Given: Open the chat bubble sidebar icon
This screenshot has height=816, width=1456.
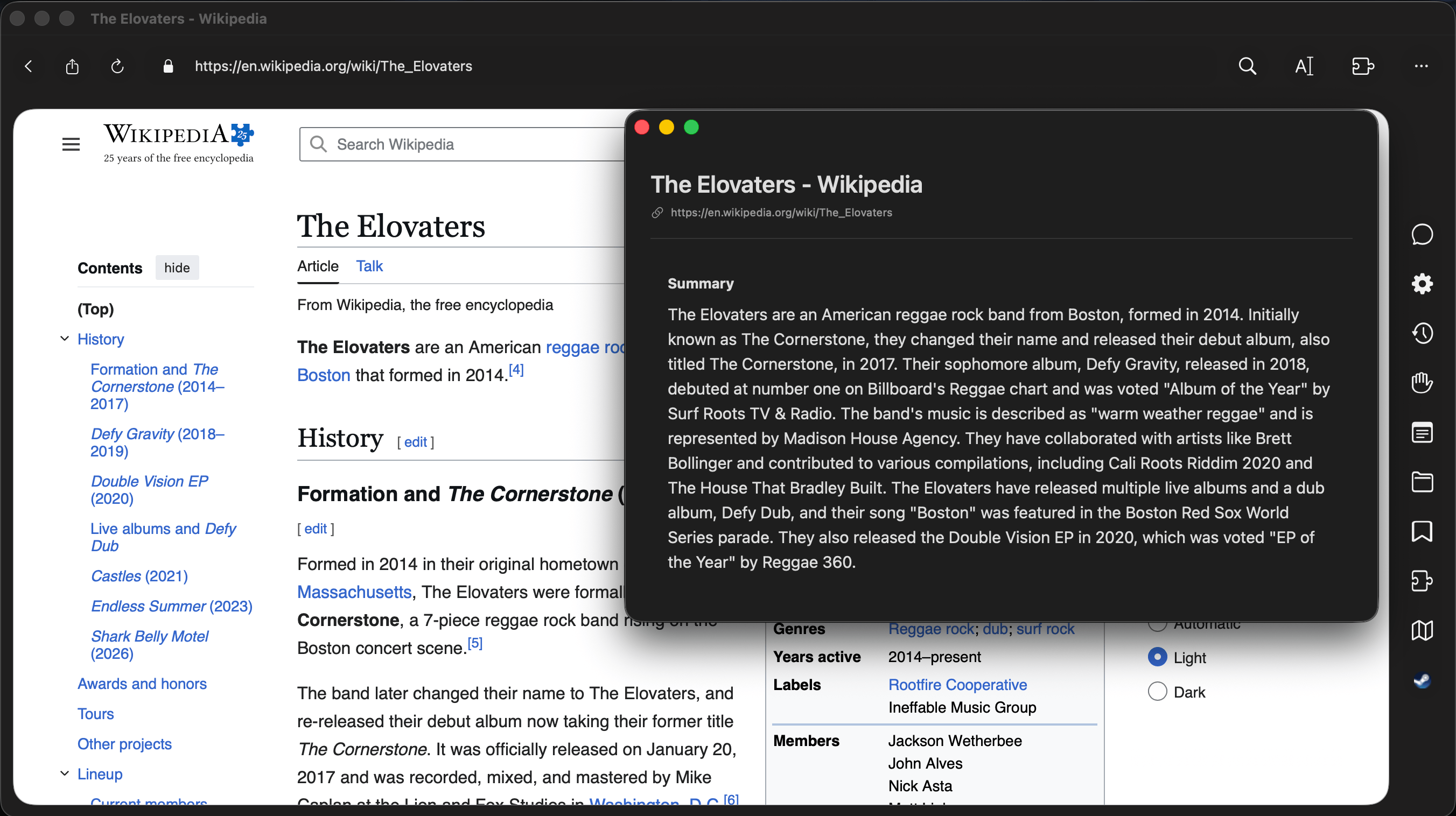Looking at the screenshot, I should [1422, 235].
